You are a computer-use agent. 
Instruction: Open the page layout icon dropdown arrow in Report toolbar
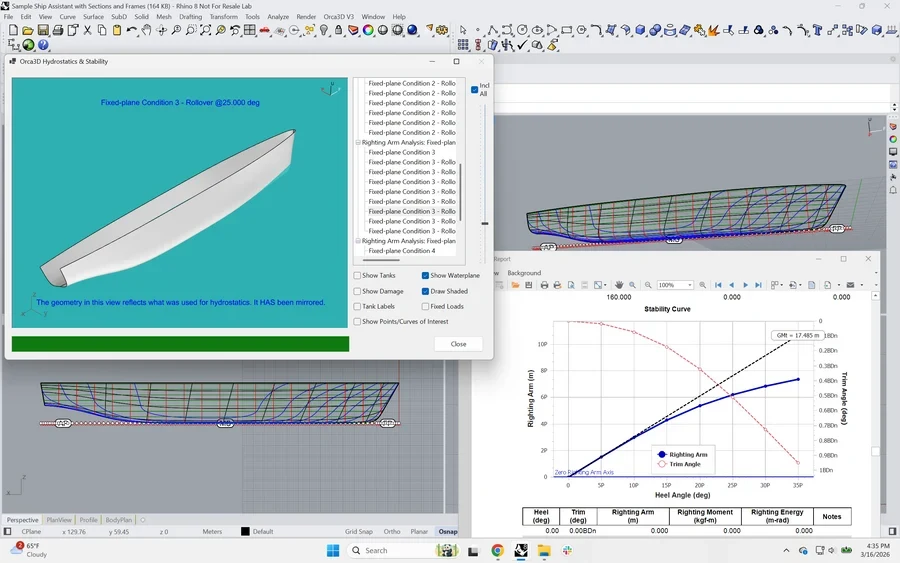point(781,285)
